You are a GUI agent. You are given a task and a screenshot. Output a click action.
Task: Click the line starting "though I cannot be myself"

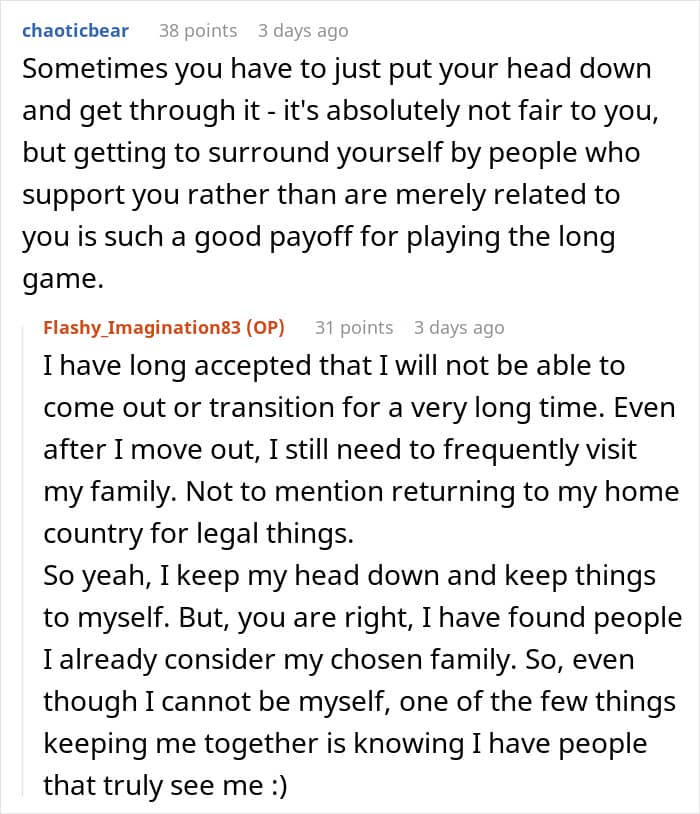click(x=359, y=702)
